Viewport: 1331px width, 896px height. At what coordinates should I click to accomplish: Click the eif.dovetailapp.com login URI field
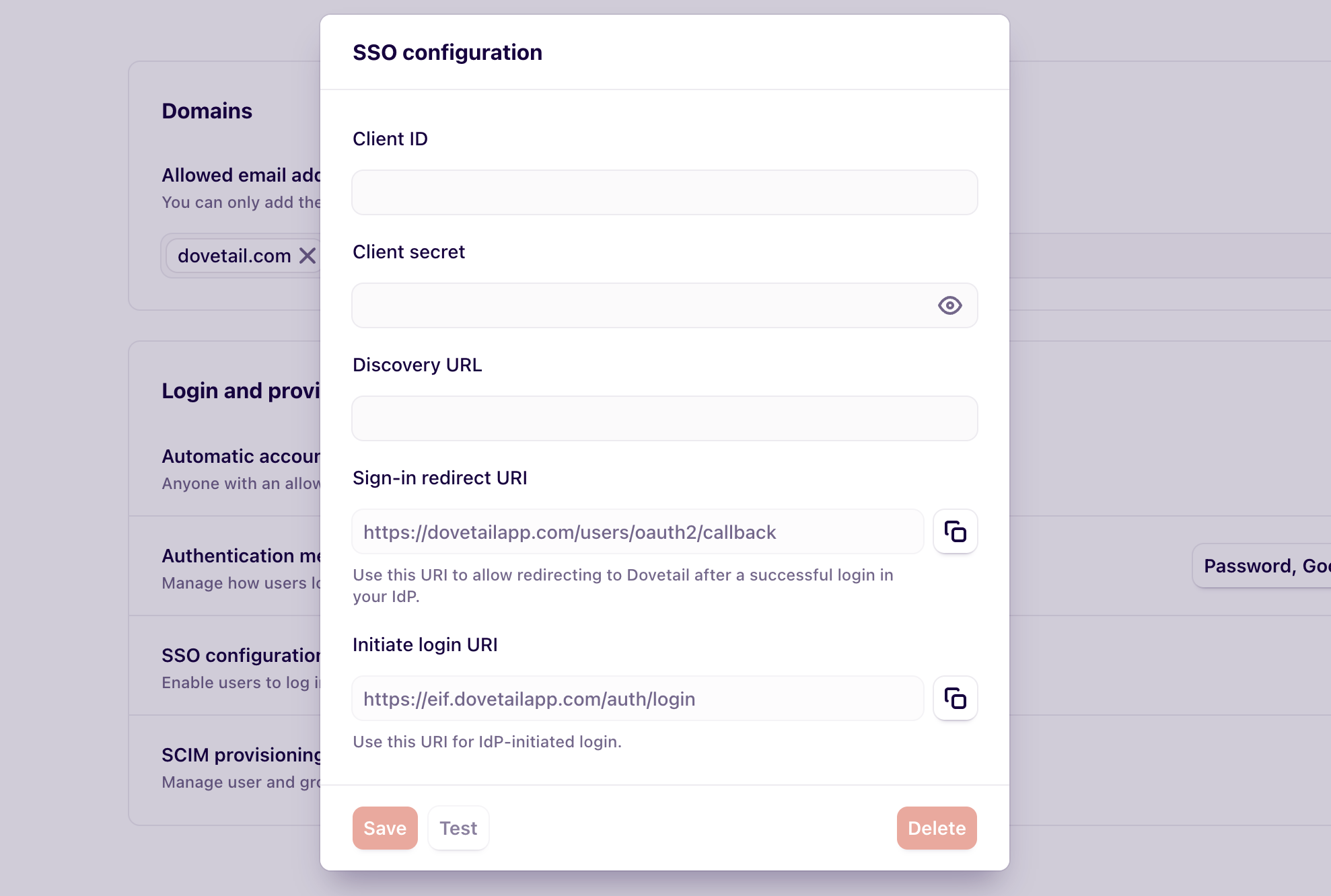(x=637, y=698)
